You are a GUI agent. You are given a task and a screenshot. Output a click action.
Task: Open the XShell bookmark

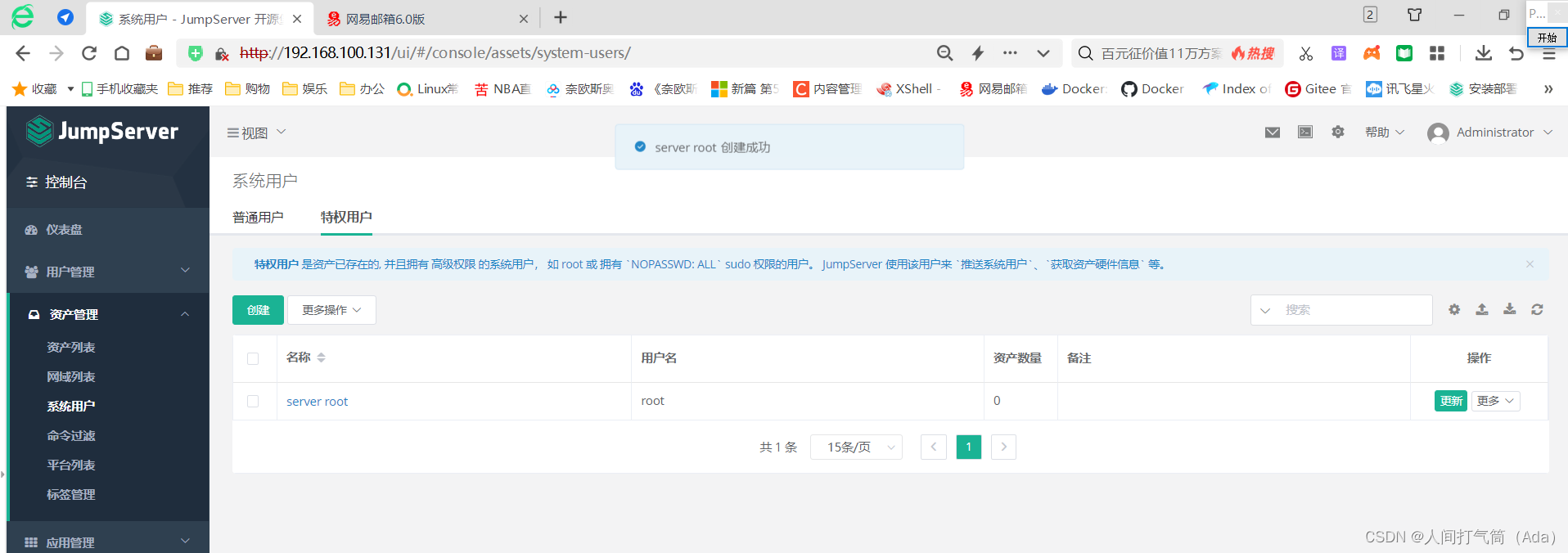(x=908, y=88)
